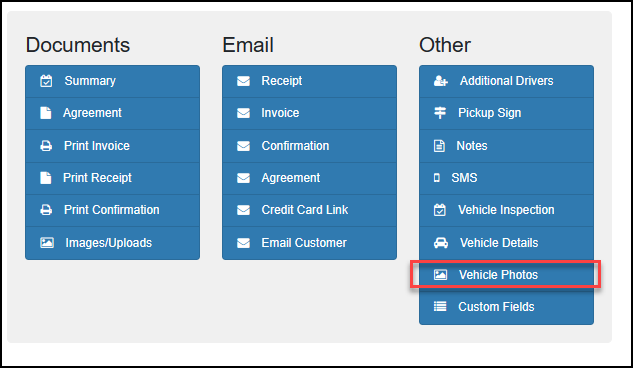The image size is (633, 368).
Task: Open Email Customer option
Action: [x=309, y=243]
